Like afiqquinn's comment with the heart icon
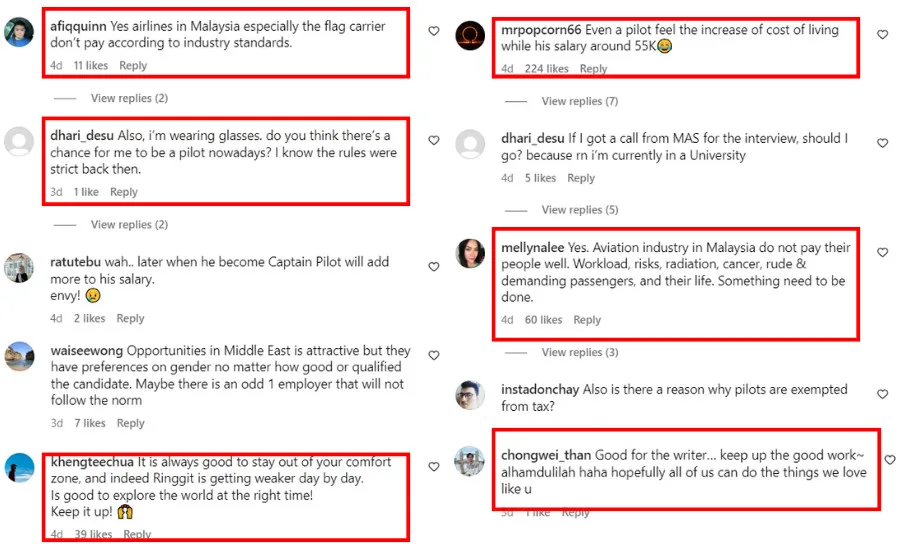Screen dimensions: 900x560 tap(433, 31)
